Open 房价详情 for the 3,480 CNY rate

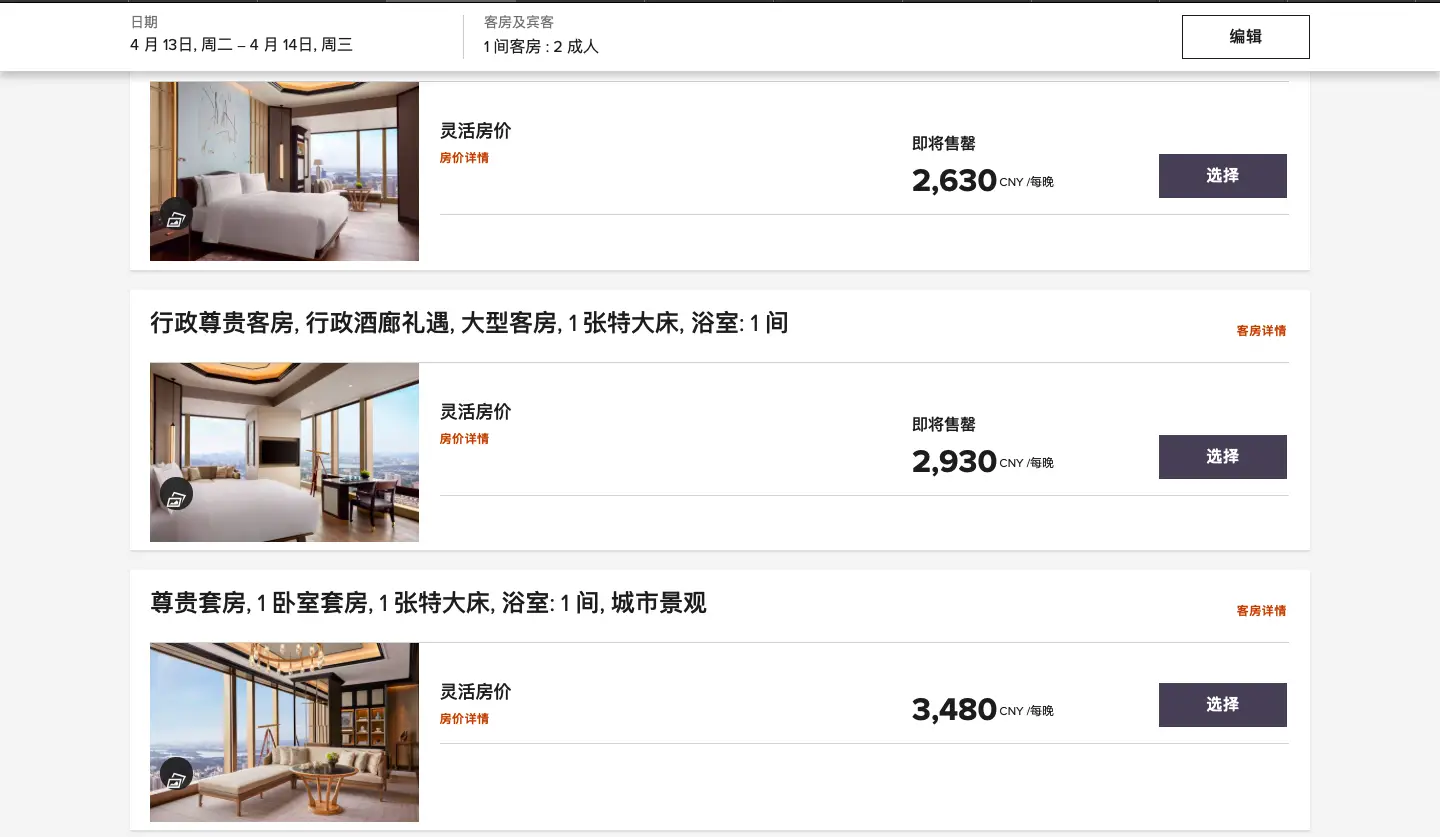464,718
